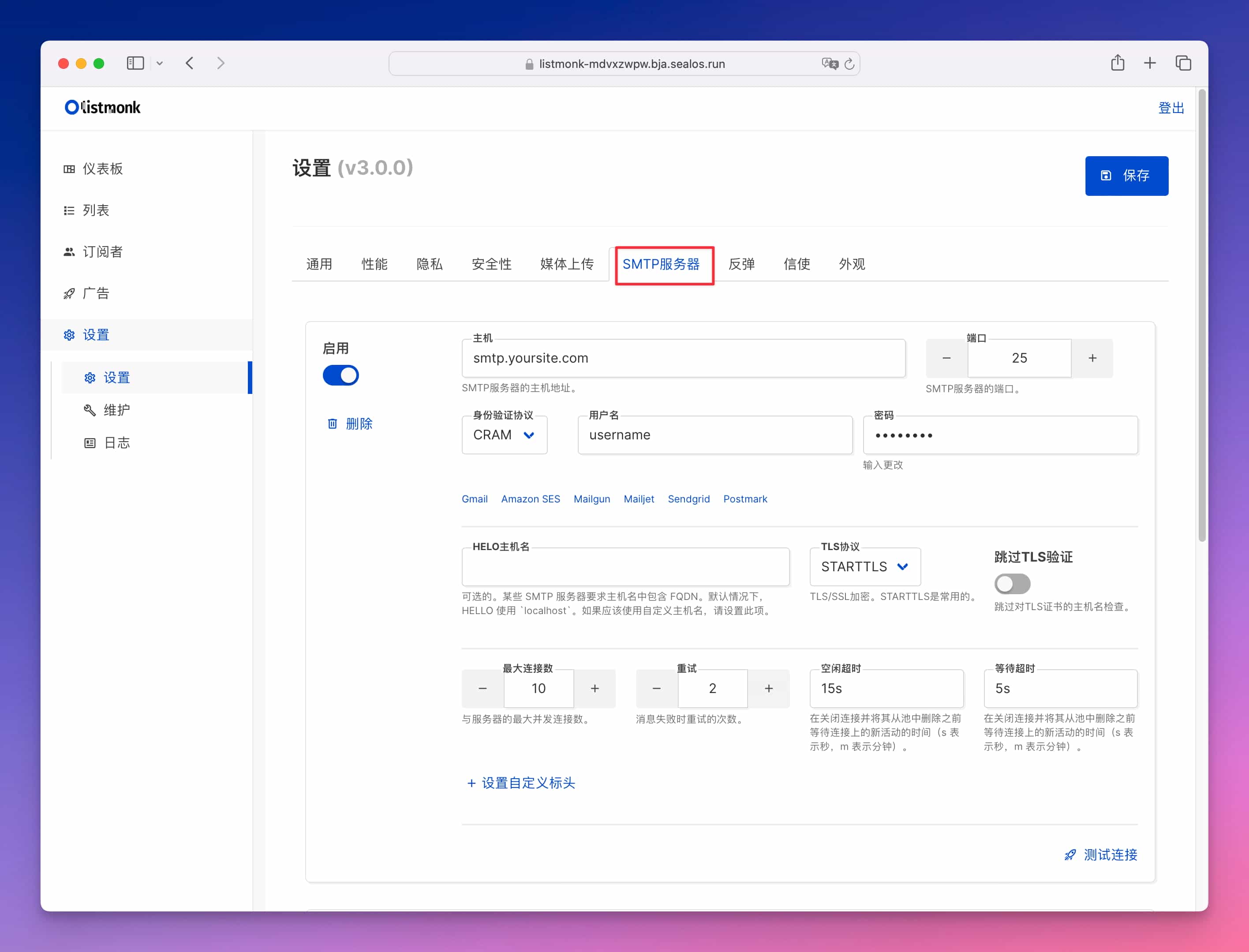Select the 维护 wrench icon
The height and width of the screenshot is (952, 1249).
pyautogui.click(x=90, y=410)
